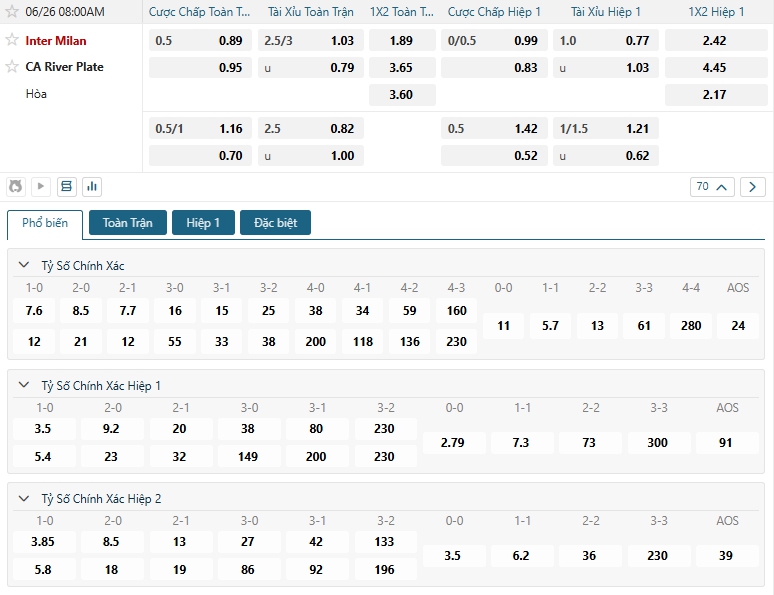The image size is (774, 595).
Task: Click the list layout view icon
Action: point(67,186)
